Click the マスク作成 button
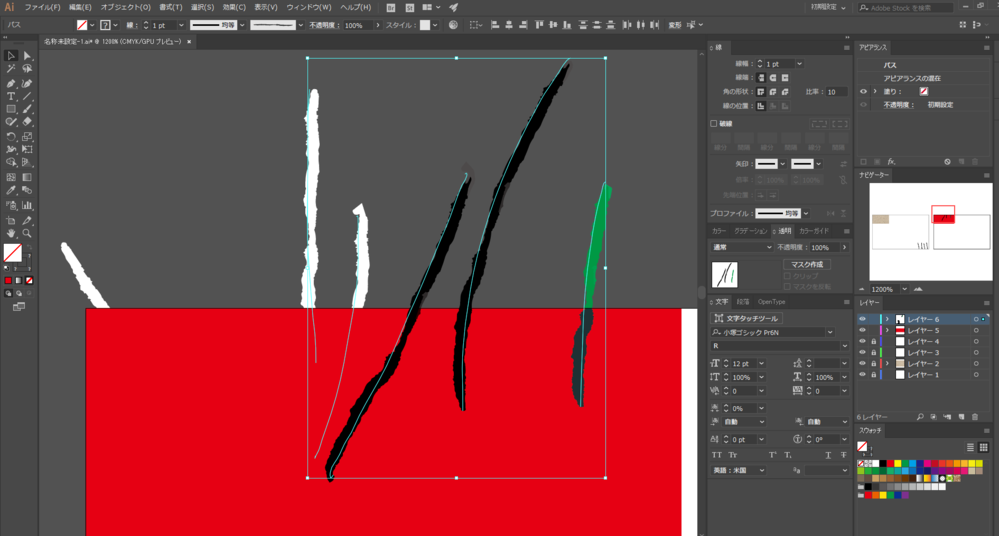The image size is (999, 536). point(806,265)
